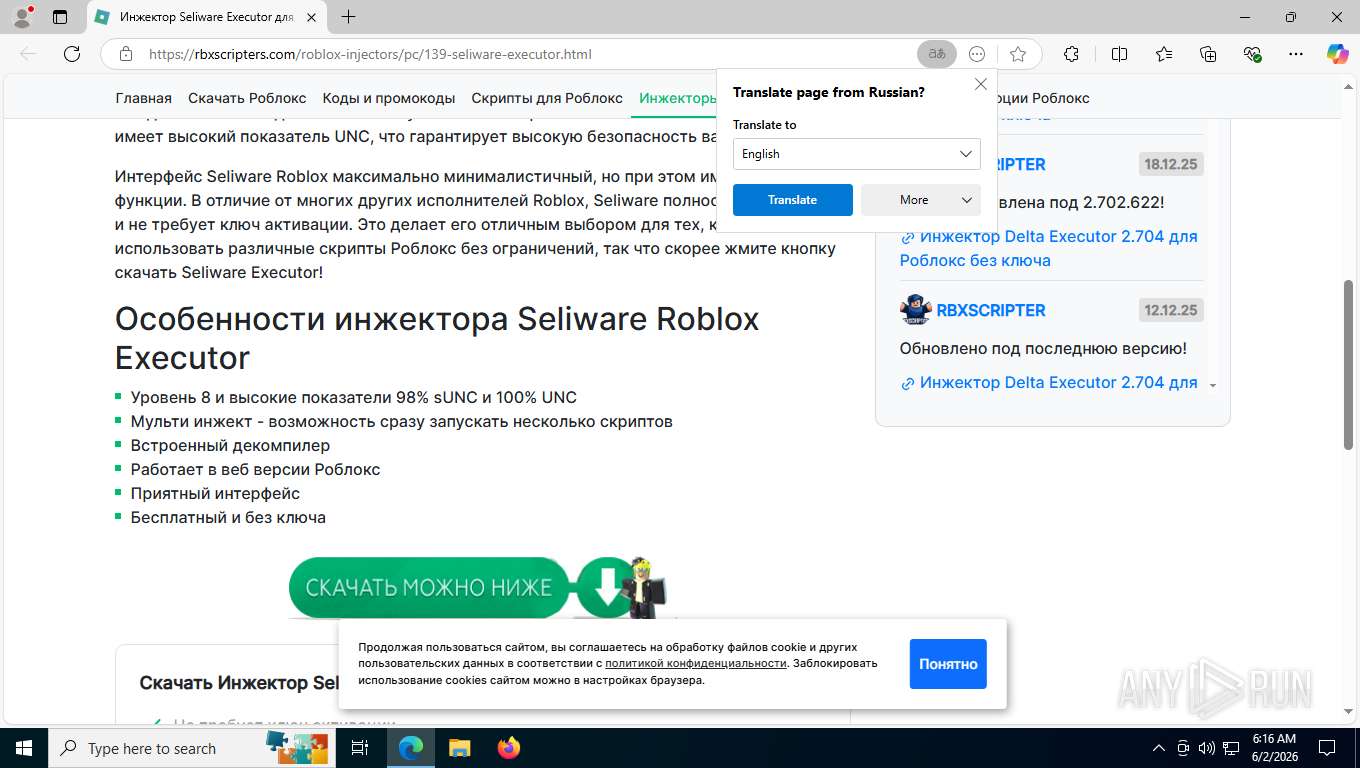Image resolution: width=1360 pixels, height=768 pixels.
Task: Open the volume control tray icon
Action: [1206, 748]
